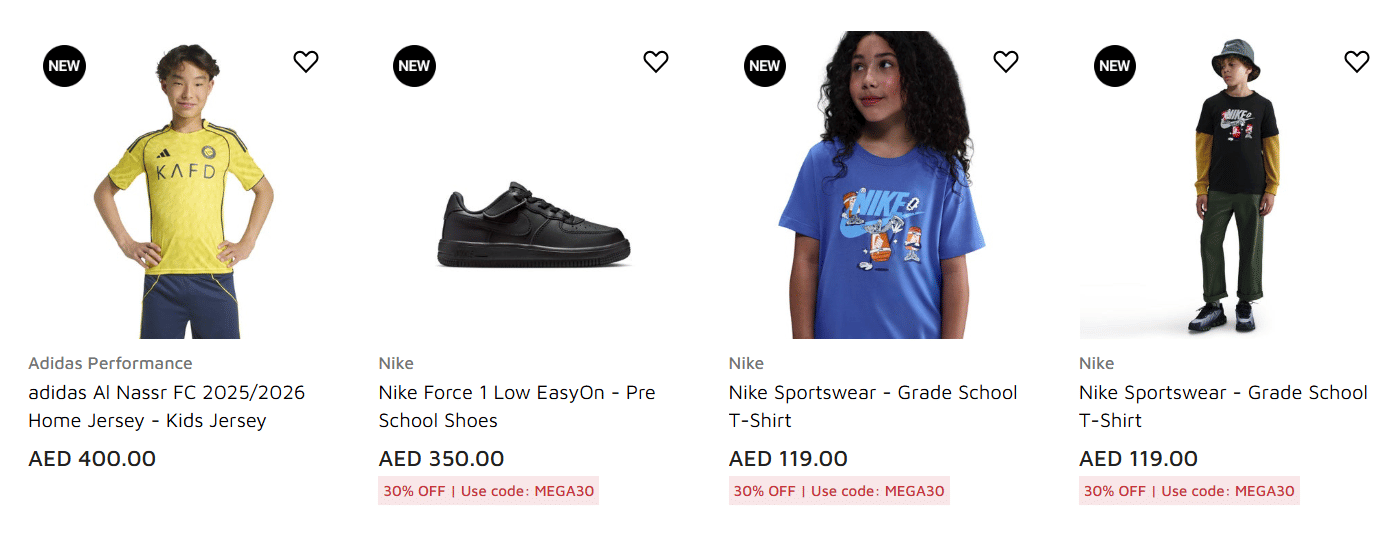Click NEW badge on blue Nike T-Shirt
1394x540 pixels.
pos(764,66)
